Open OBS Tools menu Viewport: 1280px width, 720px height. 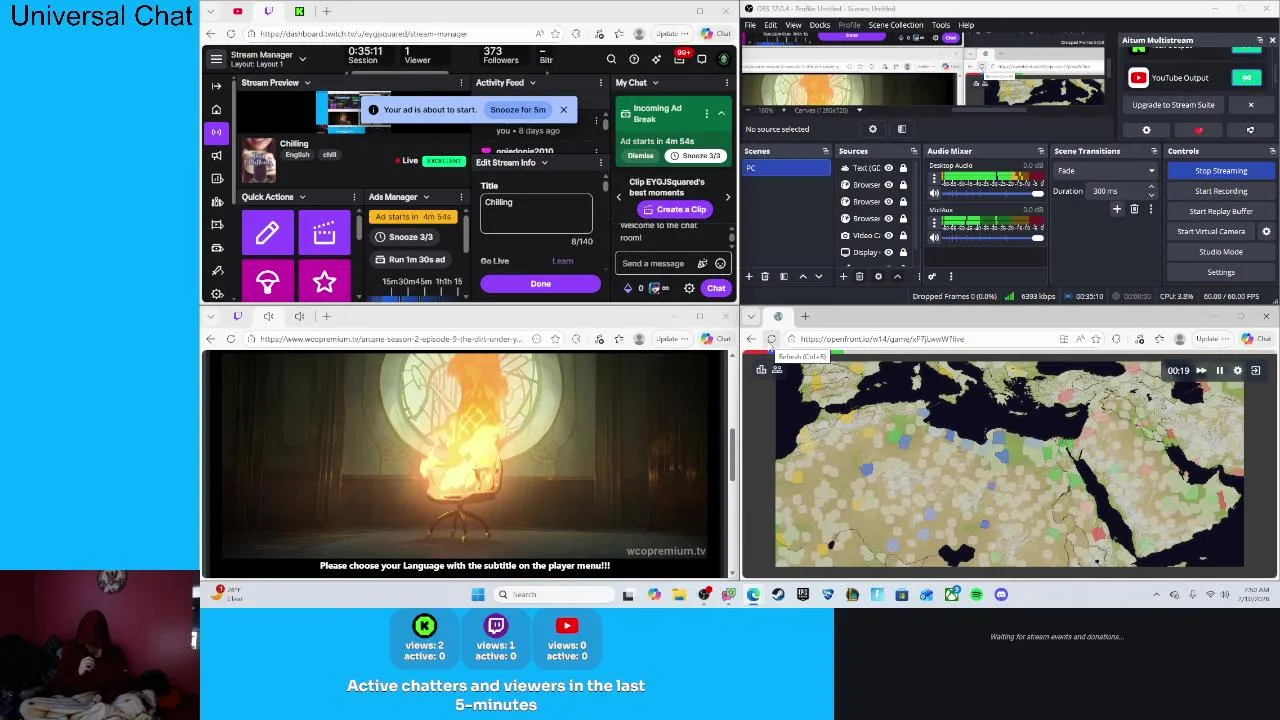coord(941,25)
